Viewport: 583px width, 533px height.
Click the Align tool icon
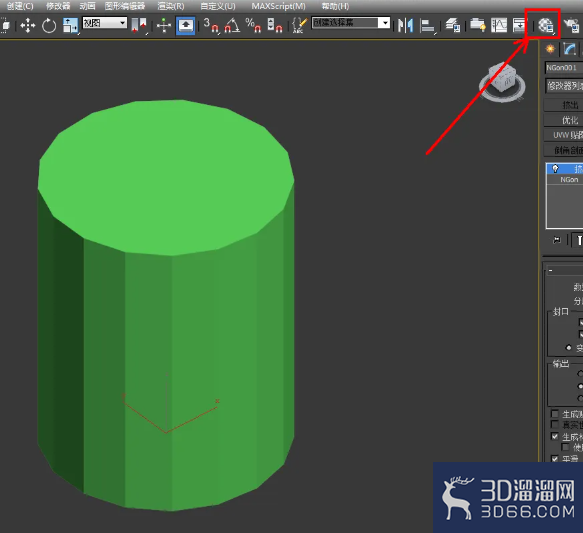pos(428,26)
